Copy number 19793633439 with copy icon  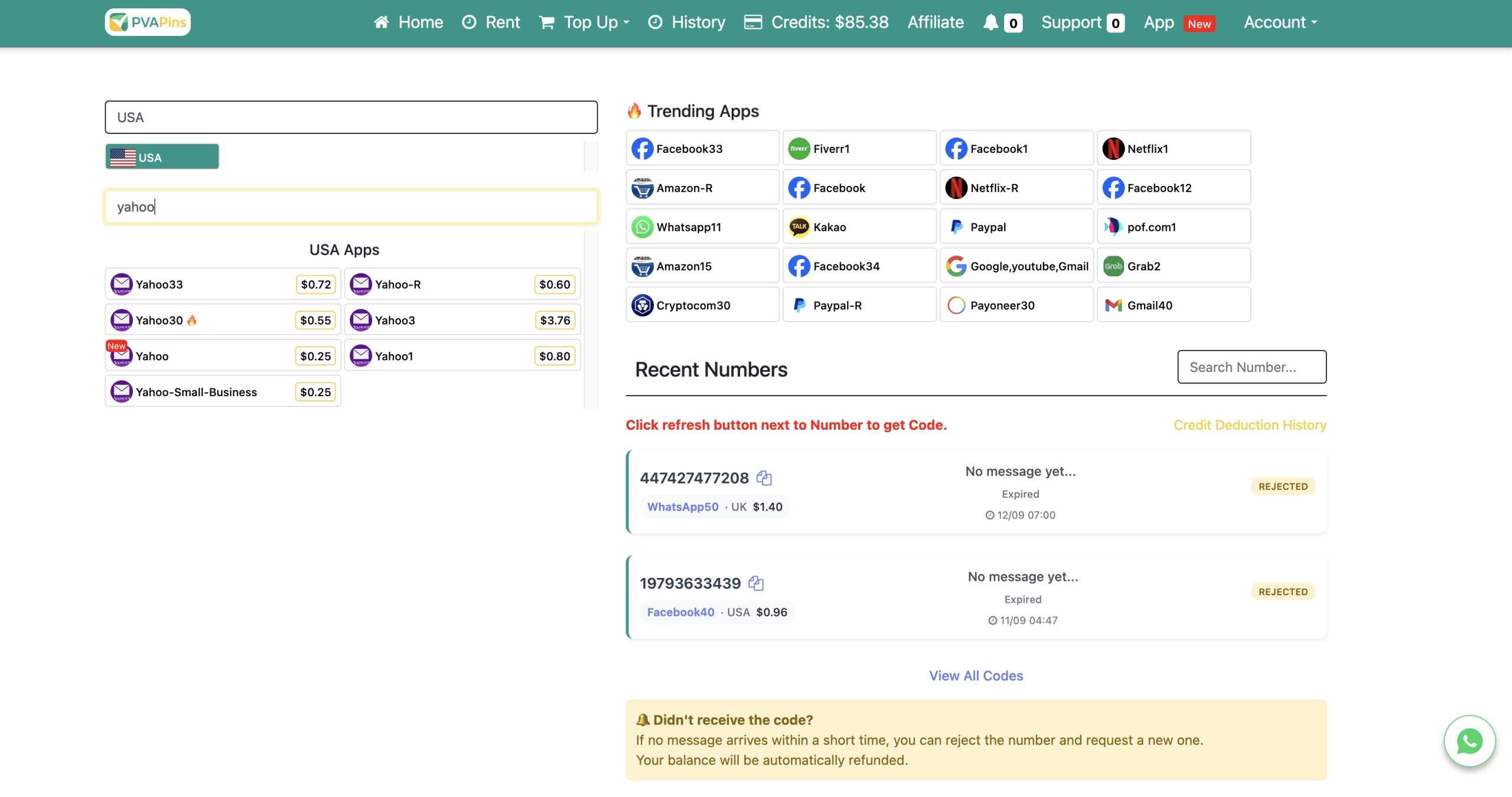point(756,583)
